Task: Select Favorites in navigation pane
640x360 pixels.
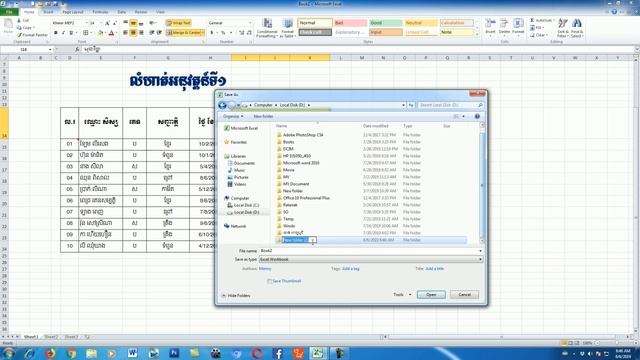Action: click(x=236, y=142)
